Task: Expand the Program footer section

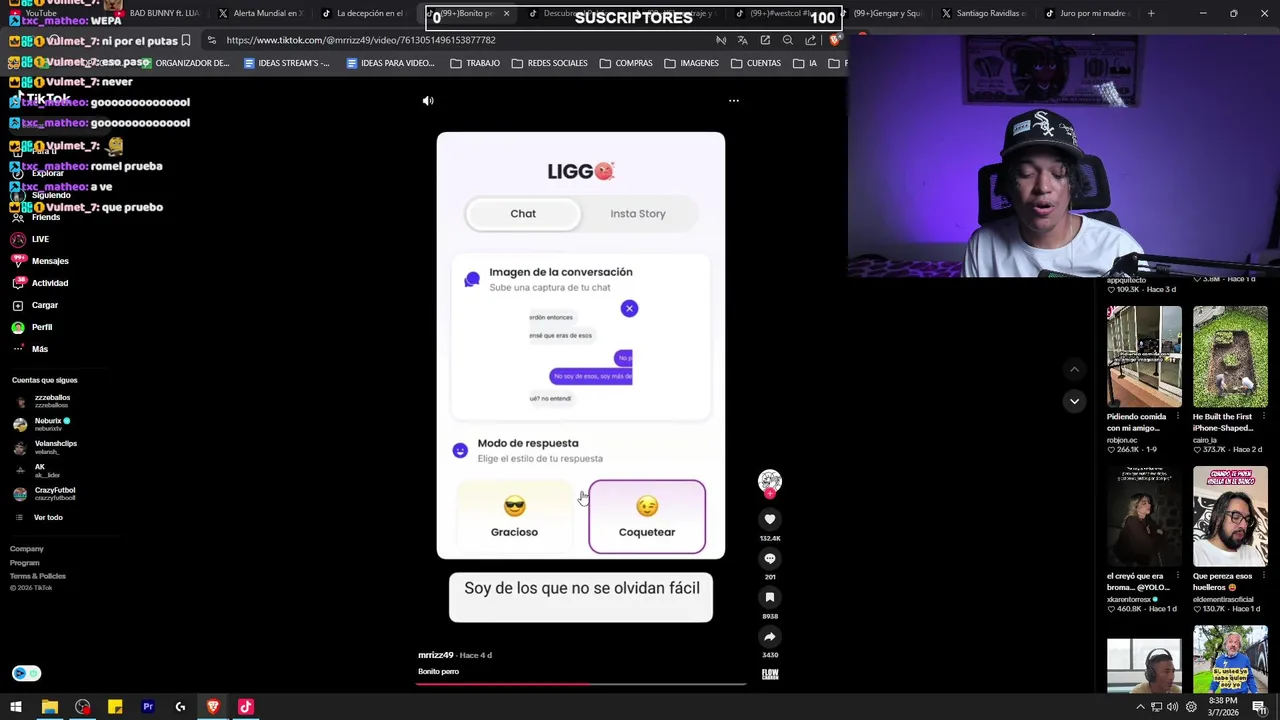Action: pyautogui.click(x=25, y=563)
